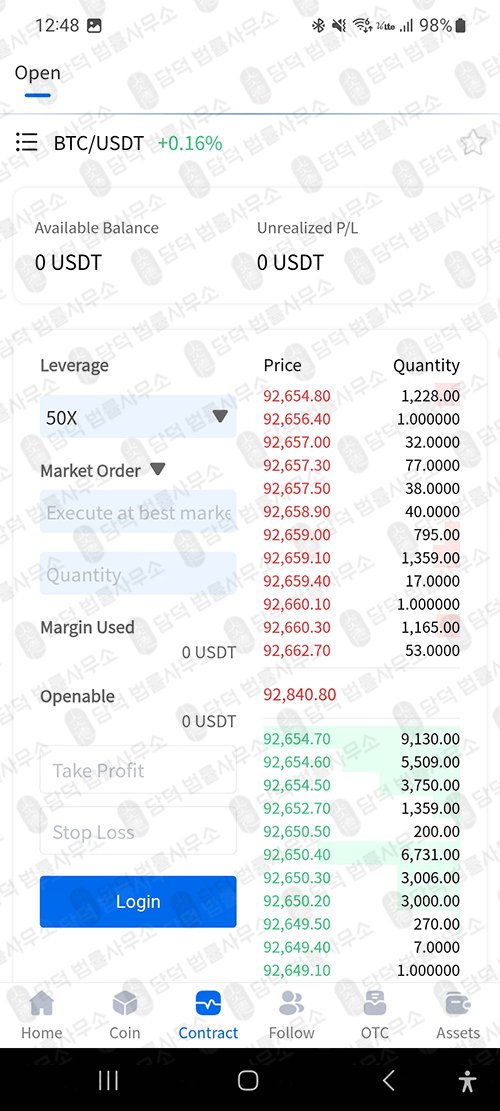Tap the Android back navigation arrow
The image size is (500, 1111).
pos(388,1080)
